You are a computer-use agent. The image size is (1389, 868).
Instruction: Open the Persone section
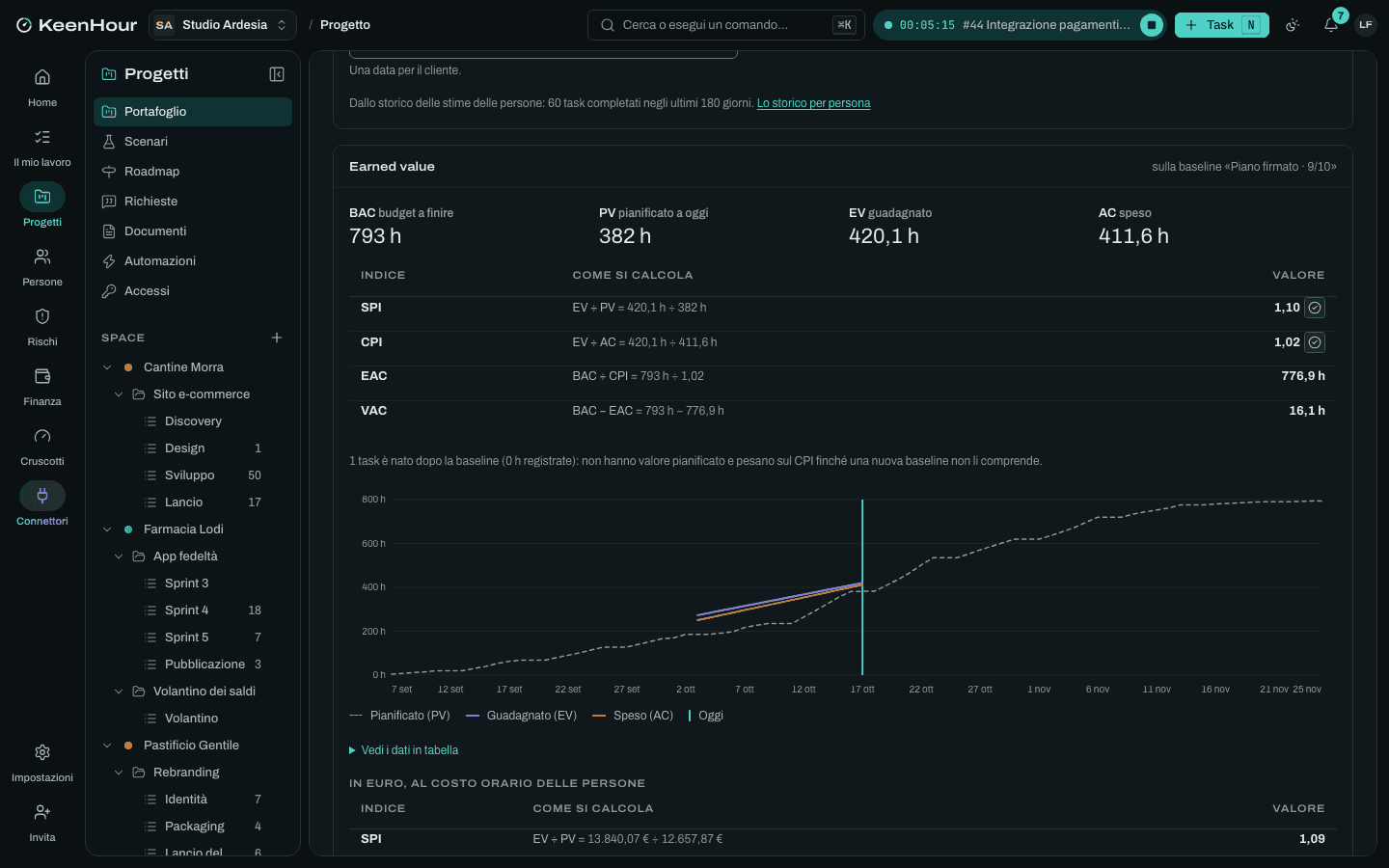(42, 266)
